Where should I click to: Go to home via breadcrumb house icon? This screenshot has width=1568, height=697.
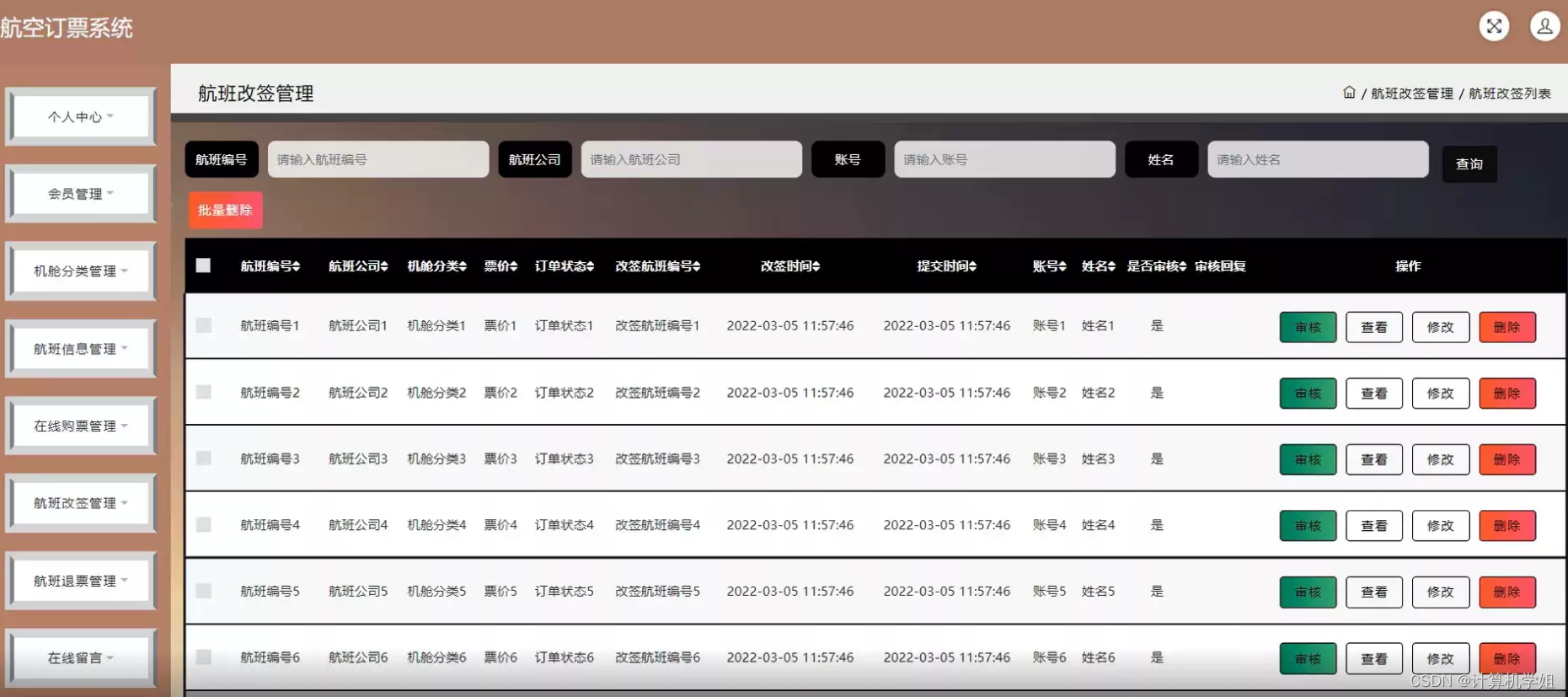coord(1349,93)
